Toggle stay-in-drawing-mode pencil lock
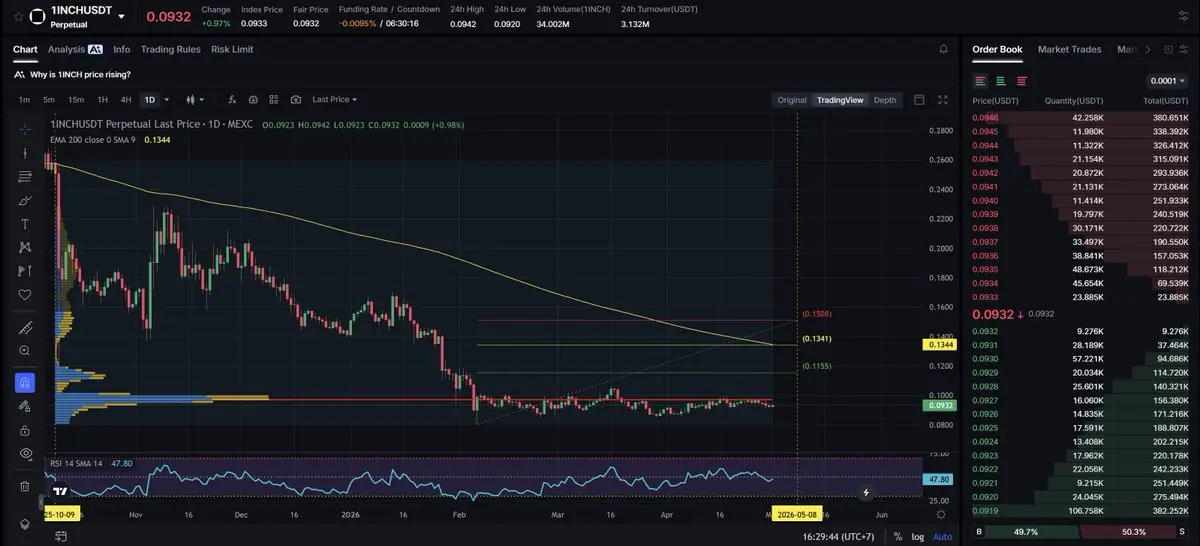Image resolution: width=1200 pixels, height=546 pixels. (25, 406)
